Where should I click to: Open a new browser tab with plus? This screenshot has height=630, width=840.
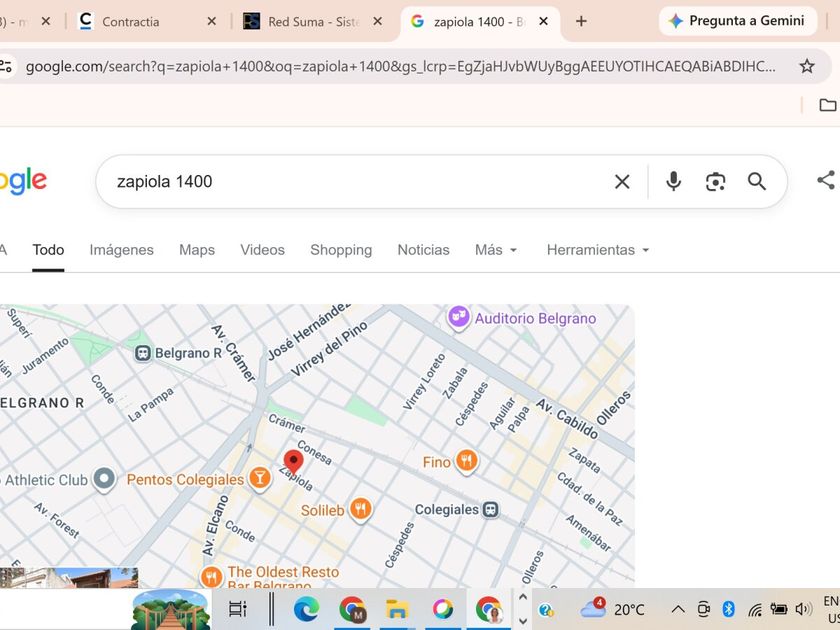click(x=581, y=21)
